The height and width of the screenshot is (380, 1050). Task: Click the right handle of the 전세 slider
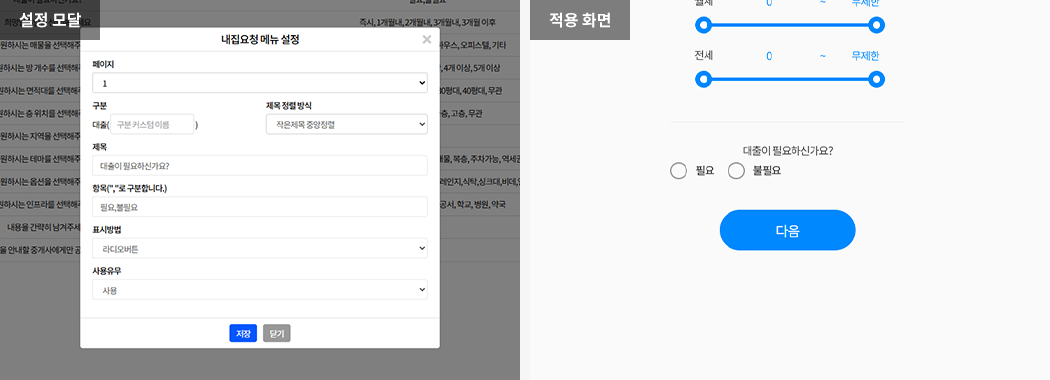pos(877,80)
